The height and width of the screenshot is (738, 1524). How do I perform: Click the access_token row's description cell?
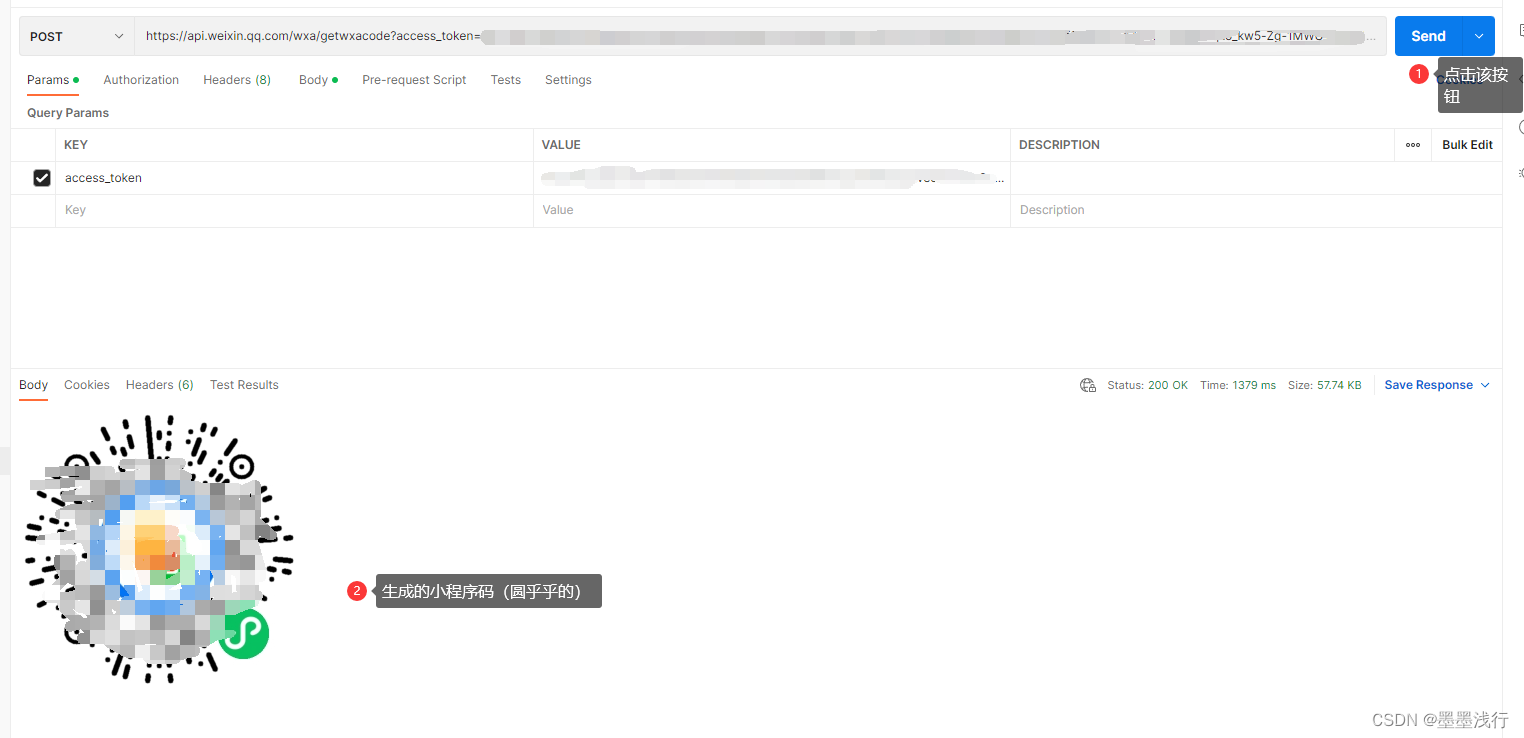pos(1256,178)
